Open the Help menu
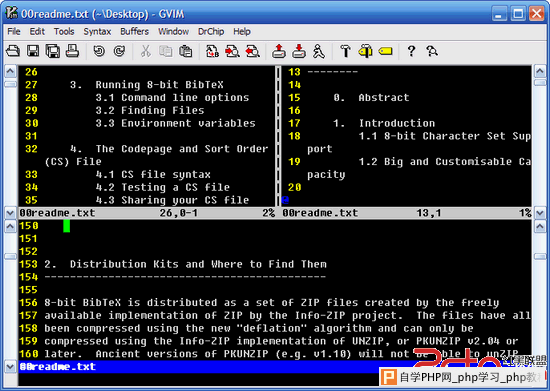Image resolution: width=550 pixels, height=391 pixels. pyautogui.click(x=242, y=32)
